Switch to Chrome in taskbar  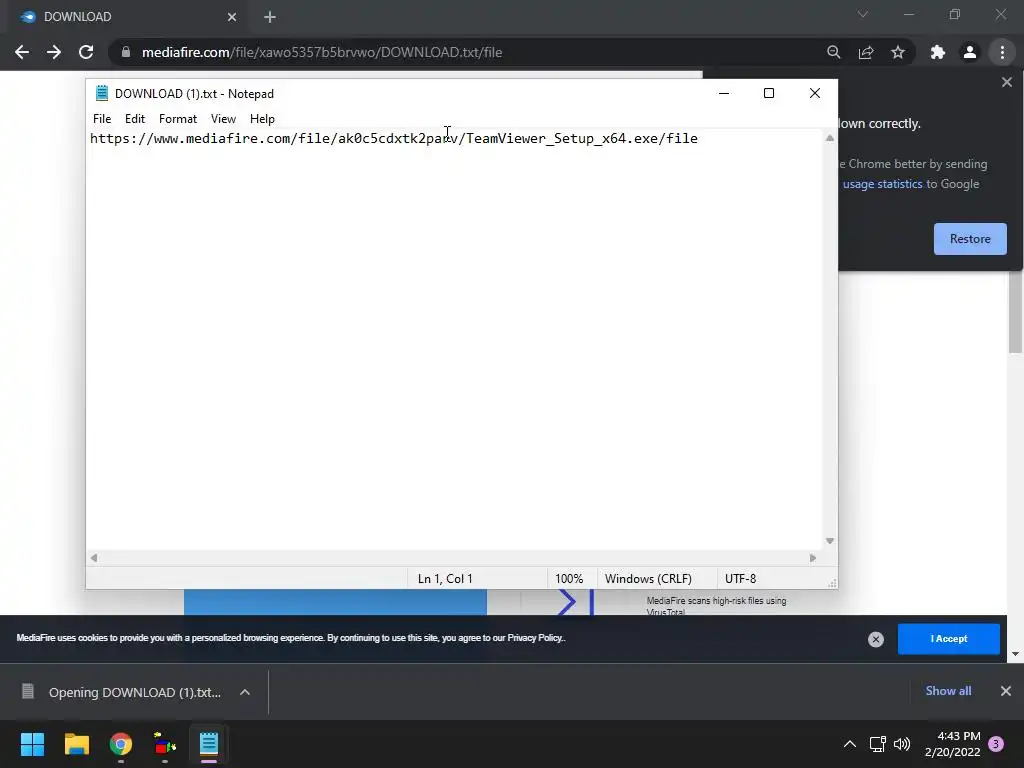pos(121,744)
